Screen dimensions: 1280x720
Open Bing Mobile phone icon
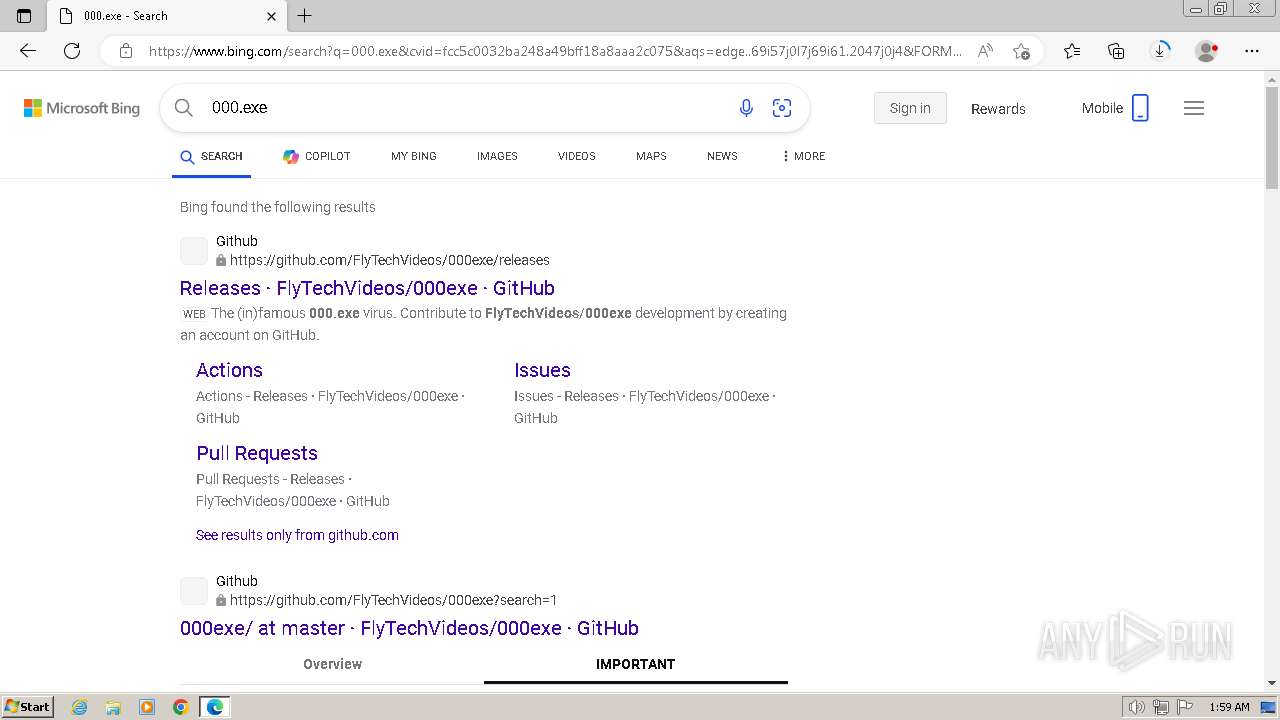(1140, 108)
